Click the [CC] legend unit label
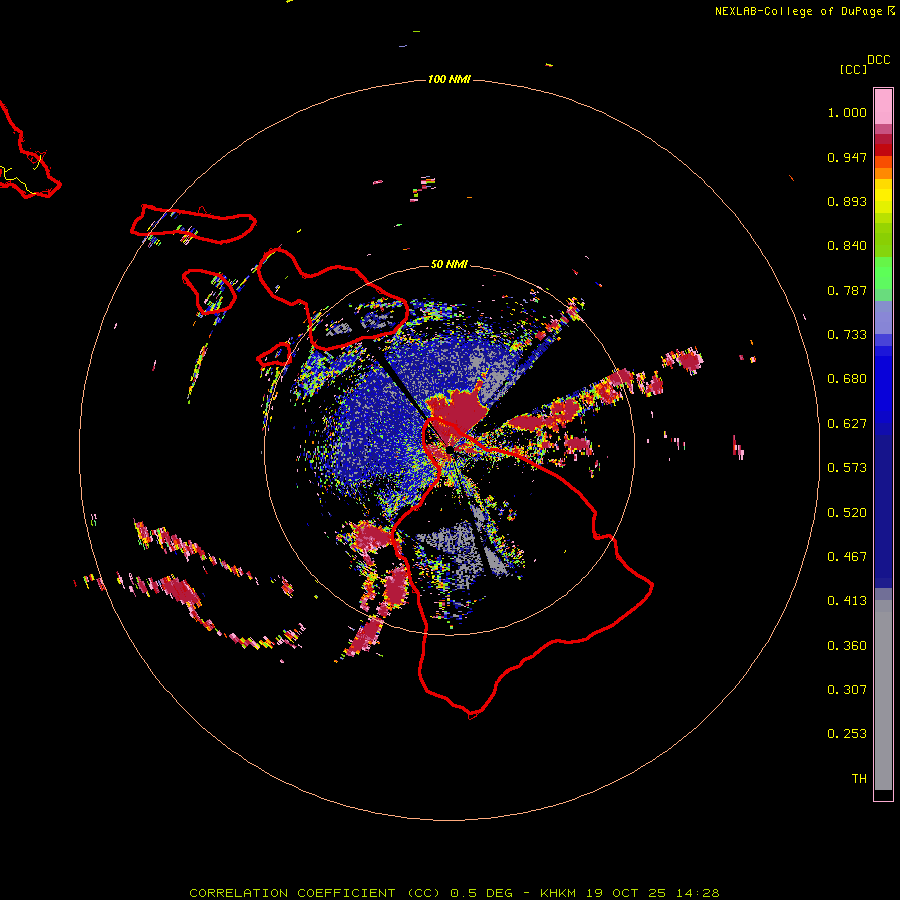 pos(853,69)
